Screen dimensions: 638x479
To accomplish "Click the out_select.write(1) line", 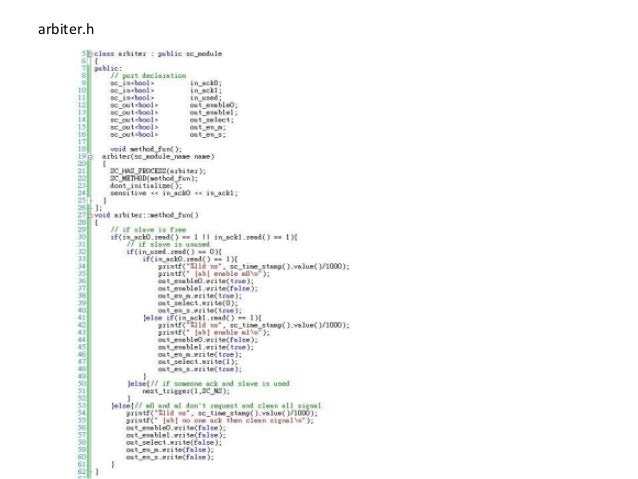I will (198, 362).
